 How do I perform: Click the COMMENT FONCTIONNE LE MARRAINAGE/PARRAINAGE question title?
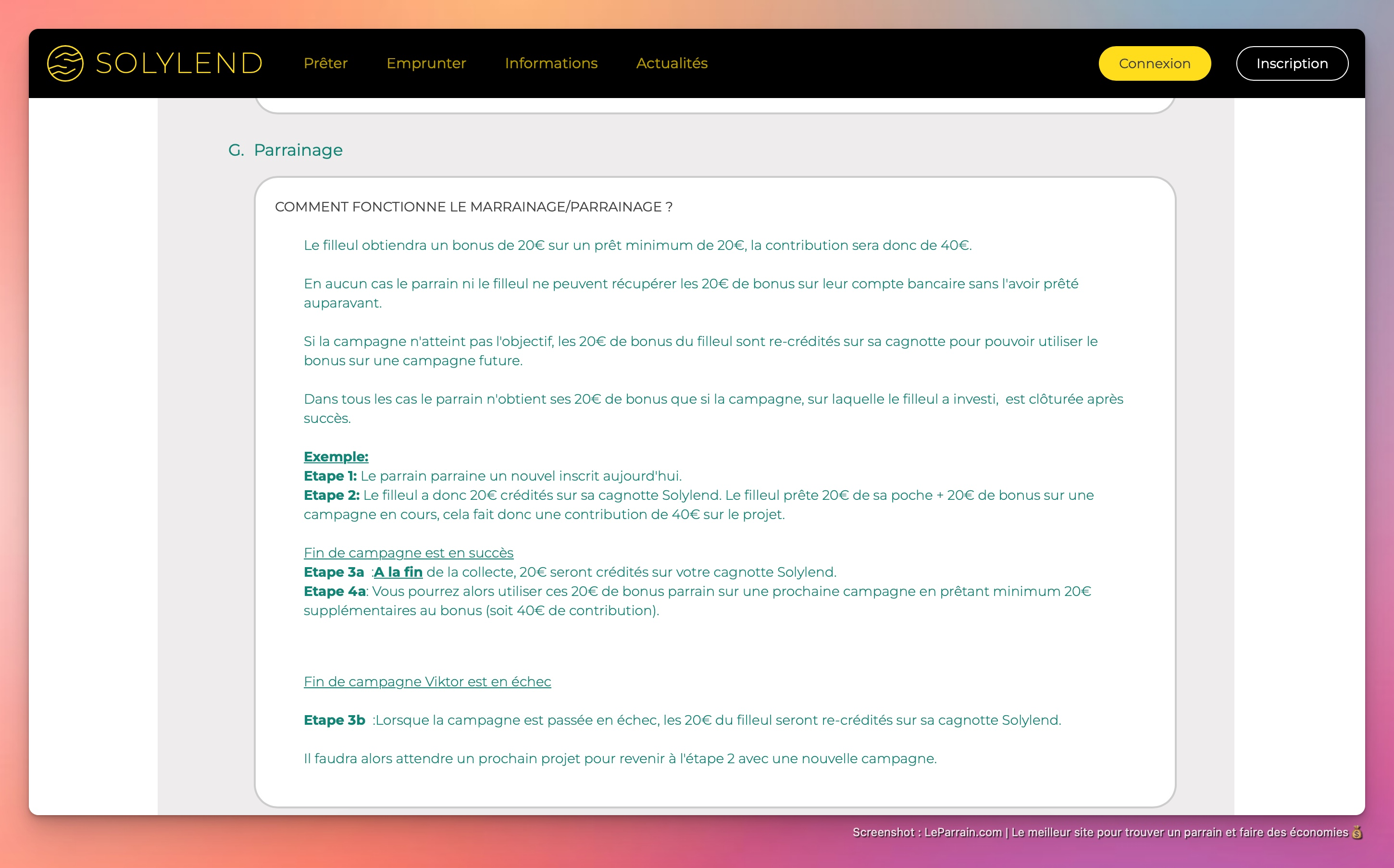(473, 207)
